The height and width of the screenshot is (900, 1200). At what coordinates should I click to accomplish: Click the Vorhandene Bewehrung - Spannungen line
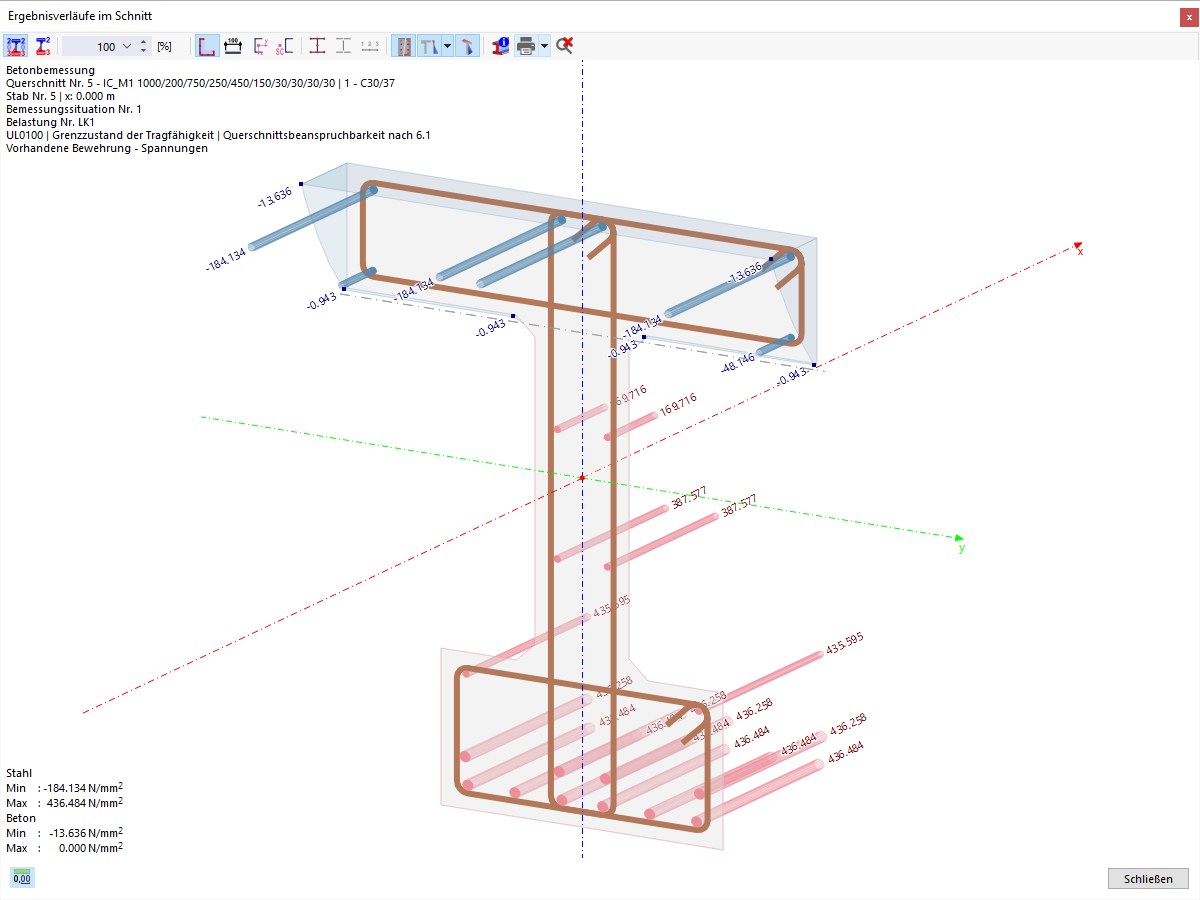pos(107,148)
